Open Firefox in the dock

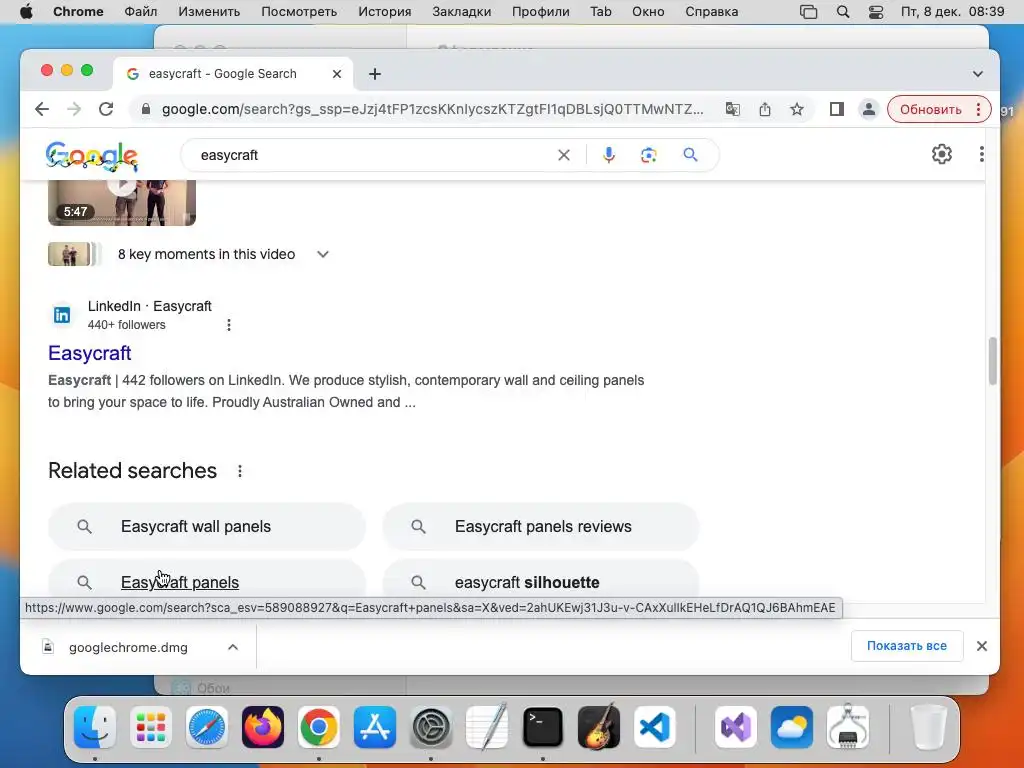(x=263, y=727)
